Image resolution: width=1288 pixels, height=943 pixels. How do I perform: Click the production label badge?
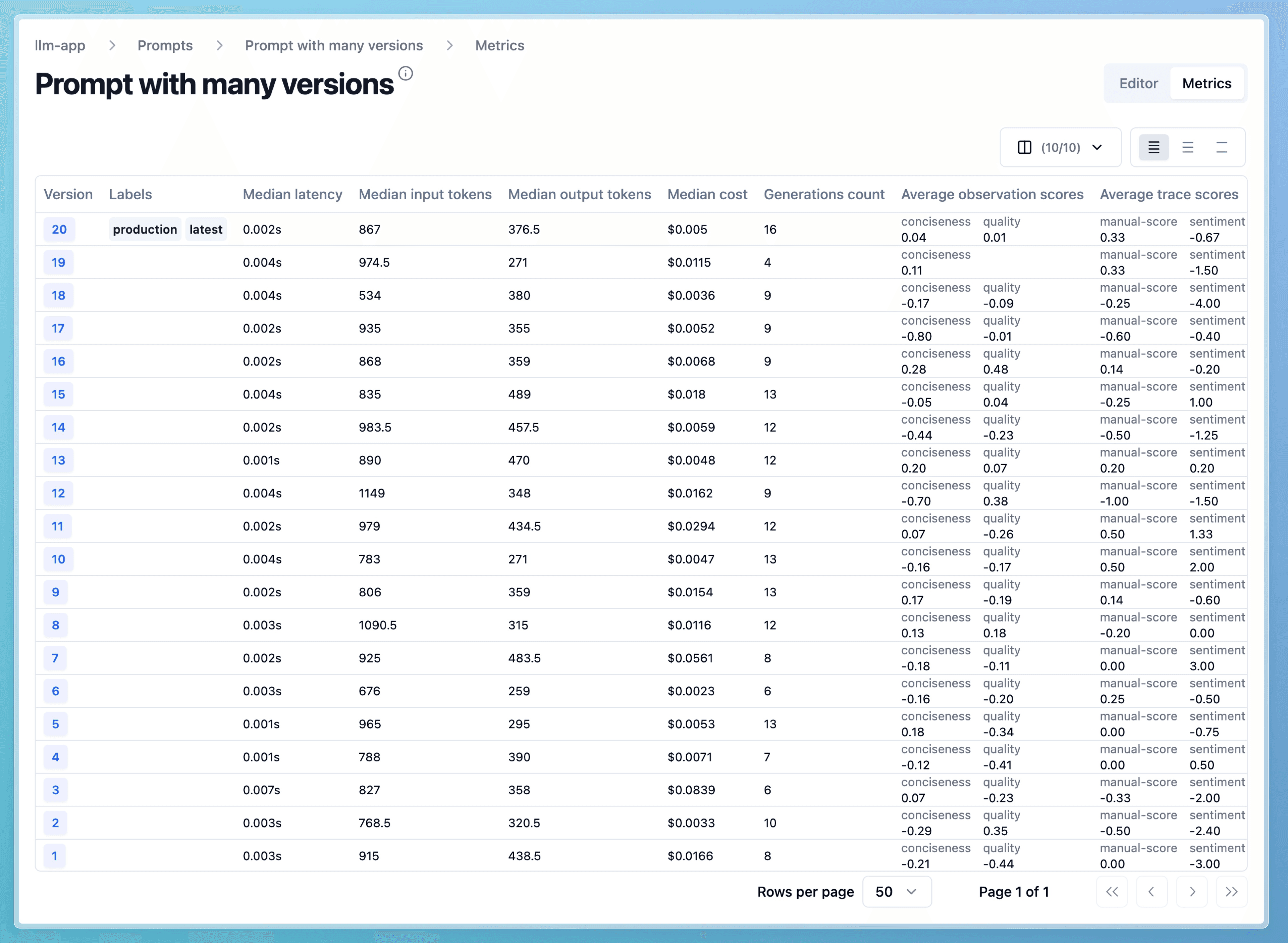click(144, 230)
